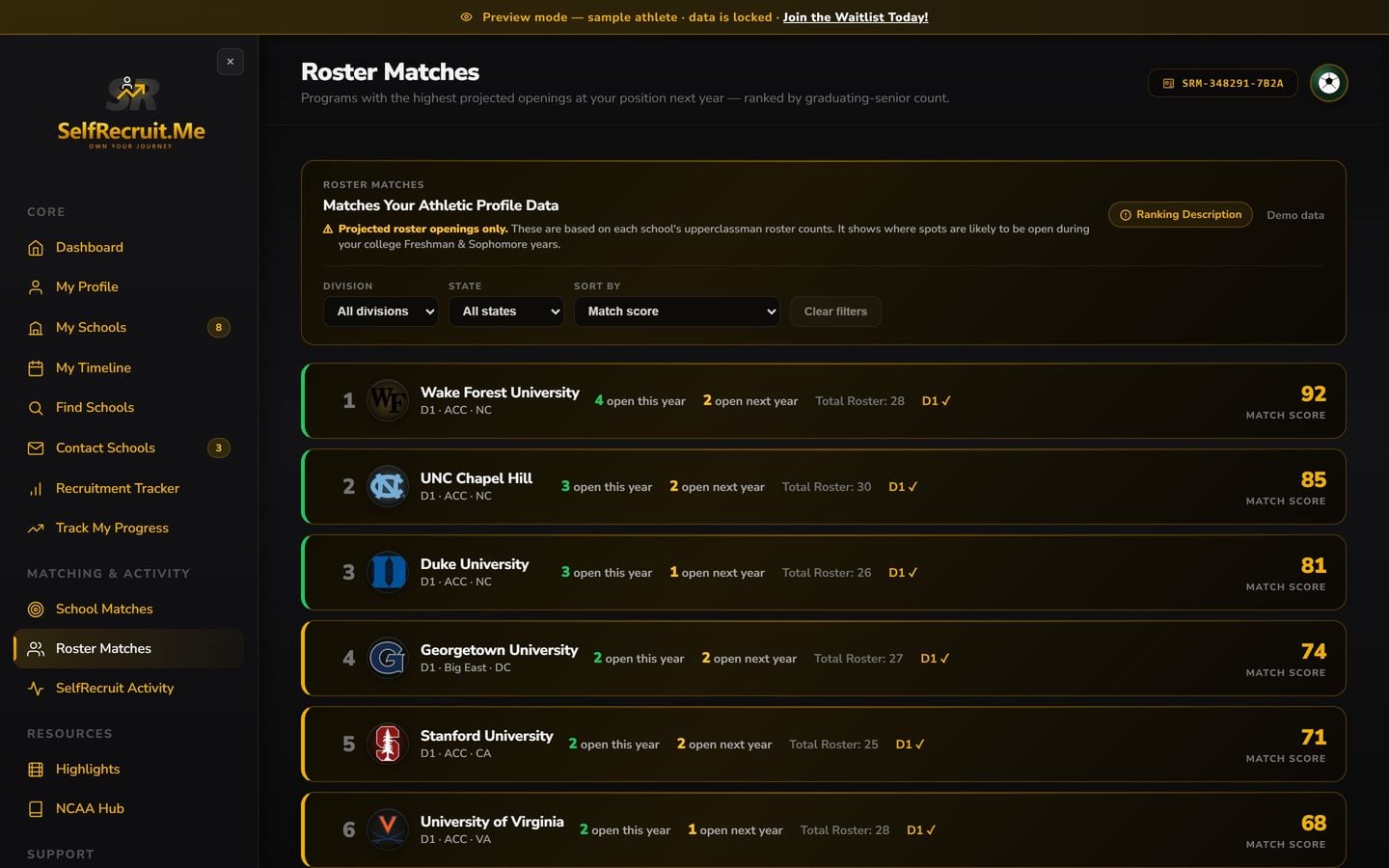1389x868 pixels.
Task: Click the SRM-348291-7B2A ID badge
Action: [x=1223, y=83]
